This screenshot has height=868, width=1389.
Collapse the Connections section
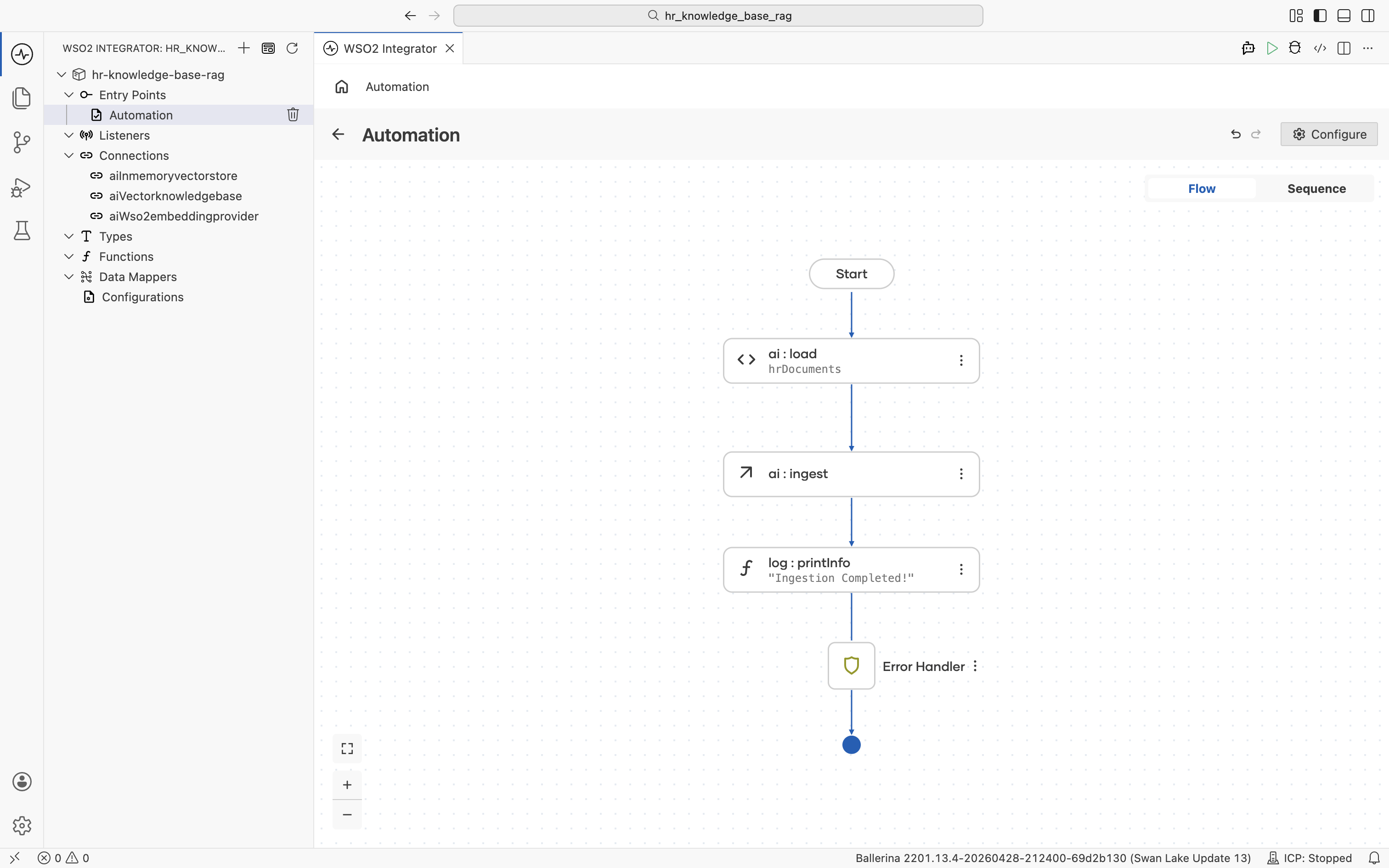[x=69, y=156]
